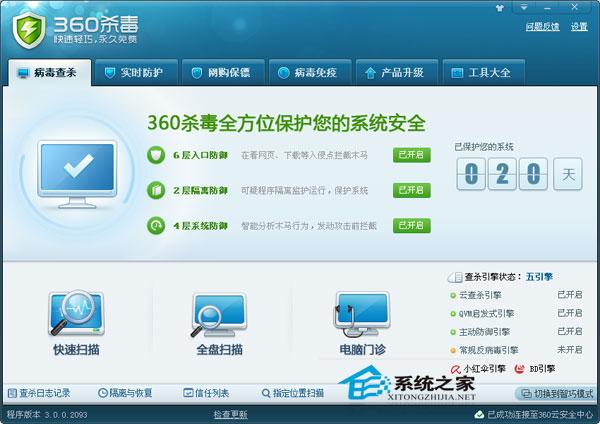This screenshot has width=600, height=424.
Task: Start 快速扫描 quick scan icon
Action: pyautogui.click(x=76, y=314)
